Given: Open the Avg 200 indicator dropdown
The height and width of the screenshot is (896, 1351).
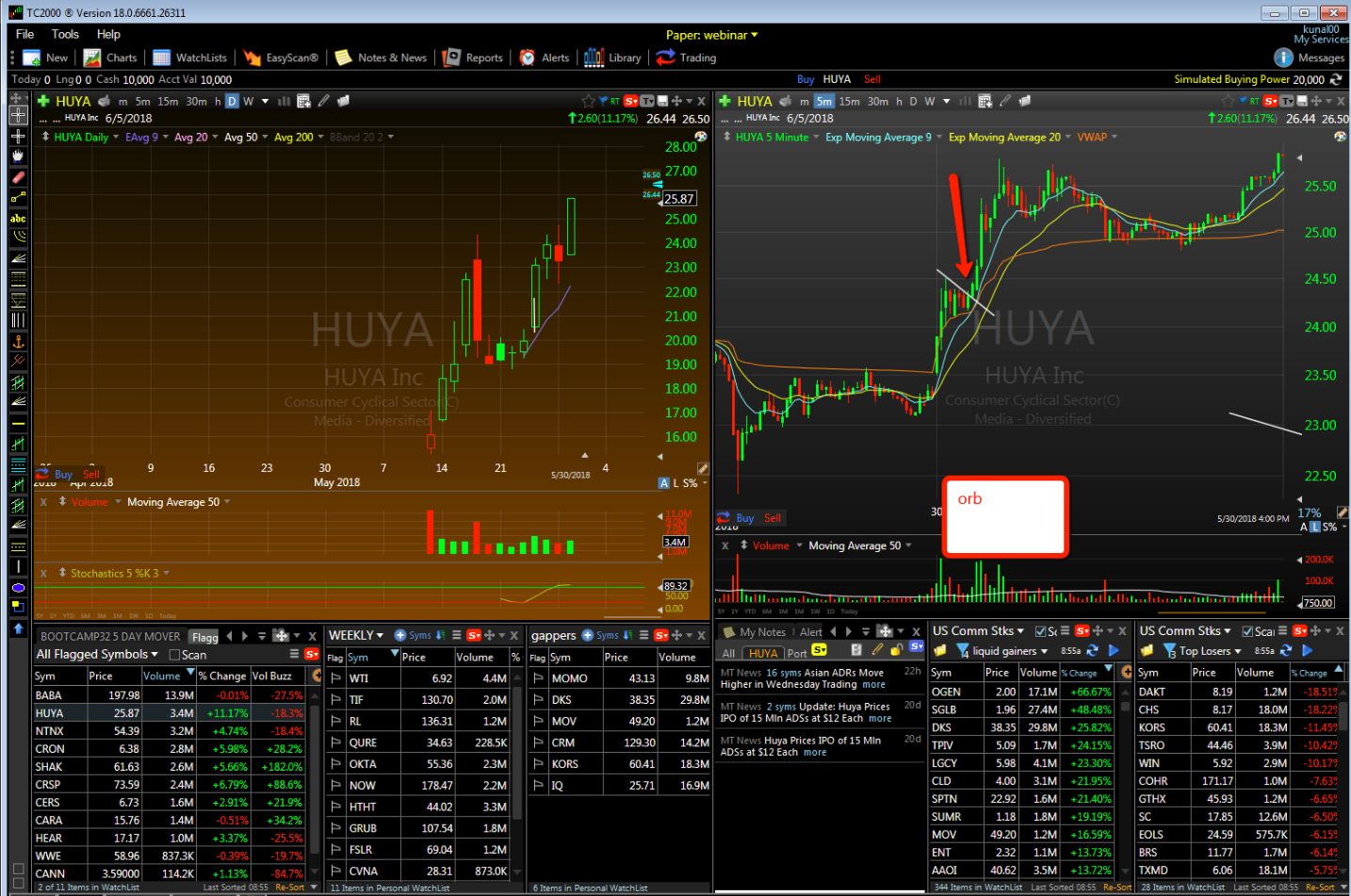Looking at the screenshot, I should (321, 138).
